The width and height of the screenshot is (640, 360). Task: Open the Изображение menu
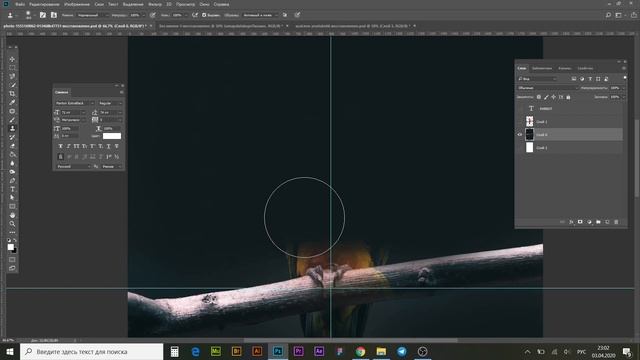[x=77, y=4]
